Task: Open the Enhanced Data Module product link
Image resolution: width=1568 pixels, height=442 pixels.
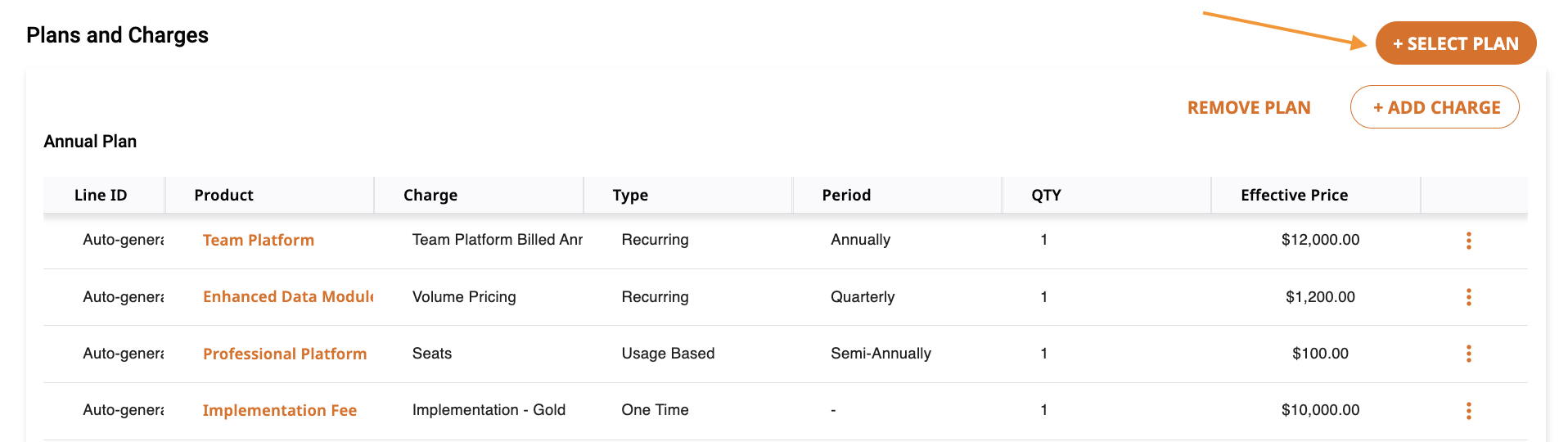Action: tap(288, 297)
